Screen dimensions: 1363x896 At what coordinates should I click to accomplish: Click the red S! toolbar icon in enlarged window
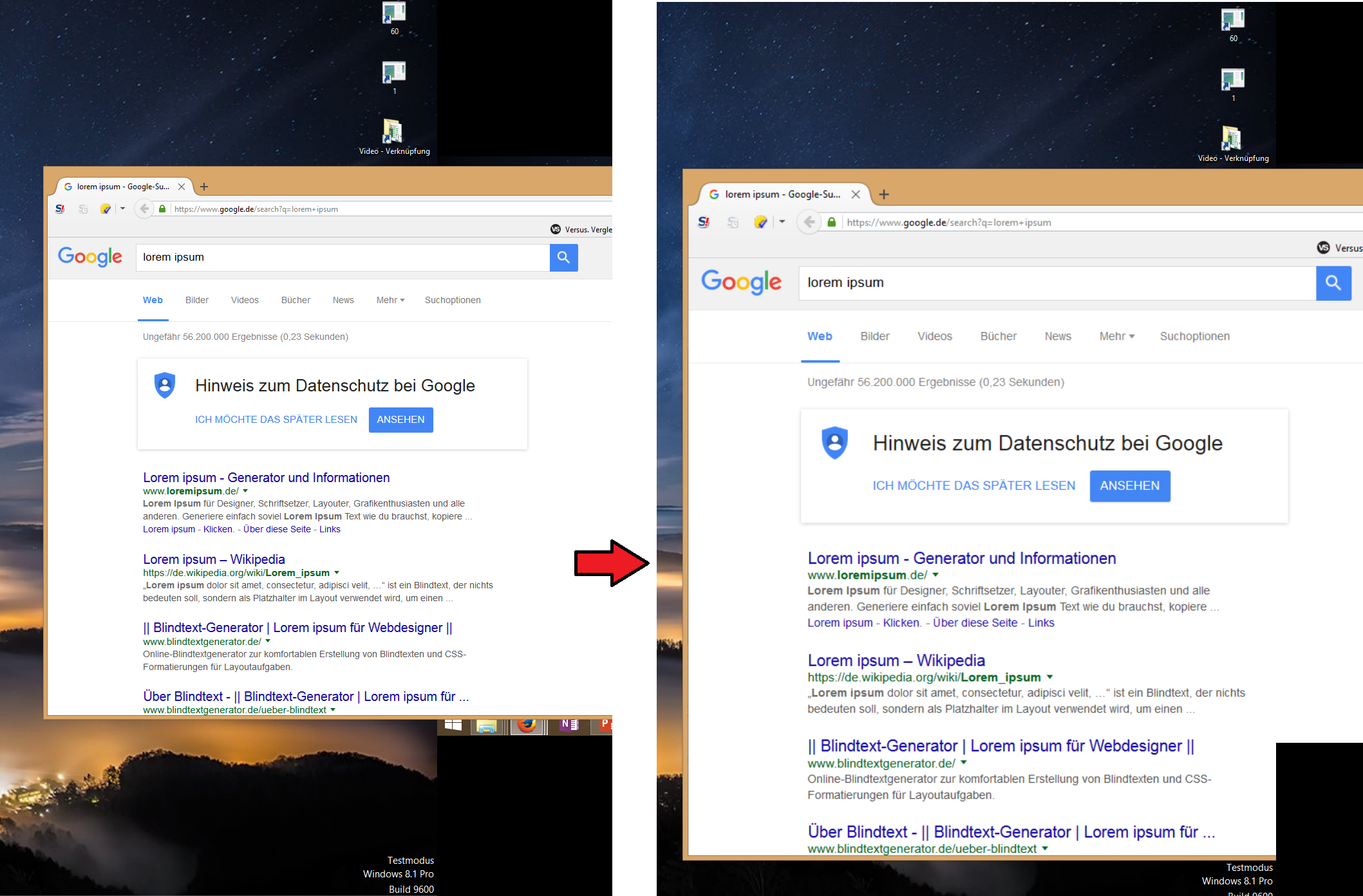click(704, 222)
